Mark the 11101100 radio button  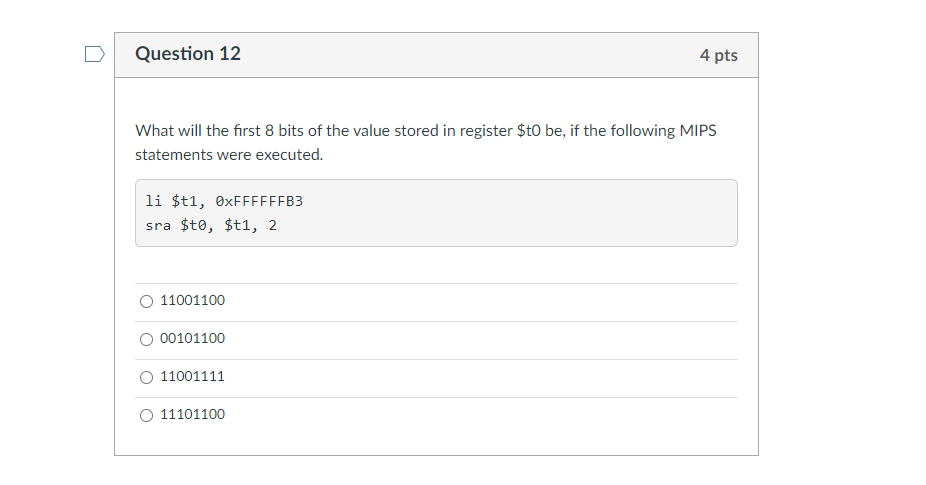coord(147,415)
